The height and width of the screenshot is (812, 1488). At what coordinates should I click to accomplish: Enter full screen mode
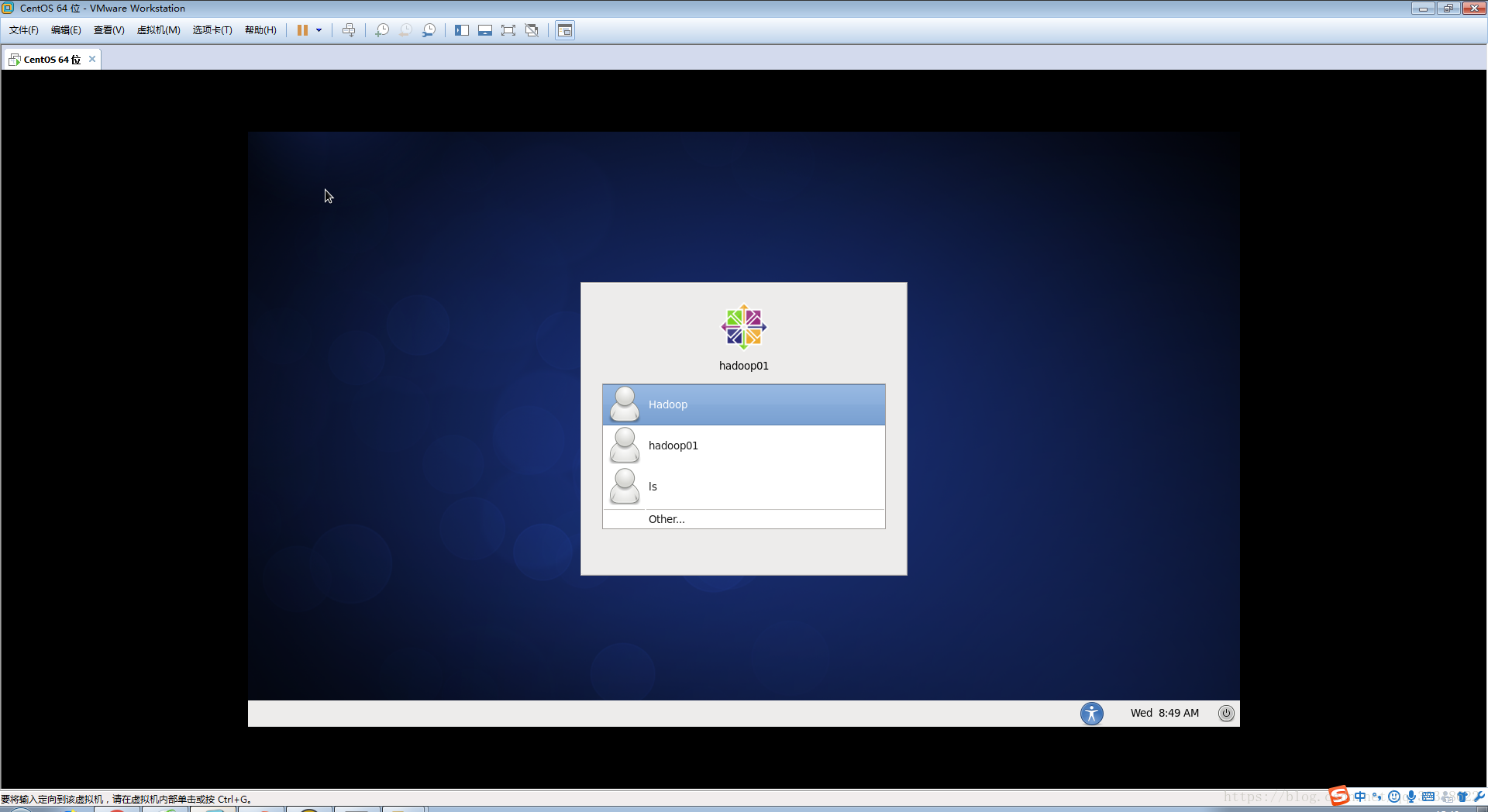[x=508, y=30]
